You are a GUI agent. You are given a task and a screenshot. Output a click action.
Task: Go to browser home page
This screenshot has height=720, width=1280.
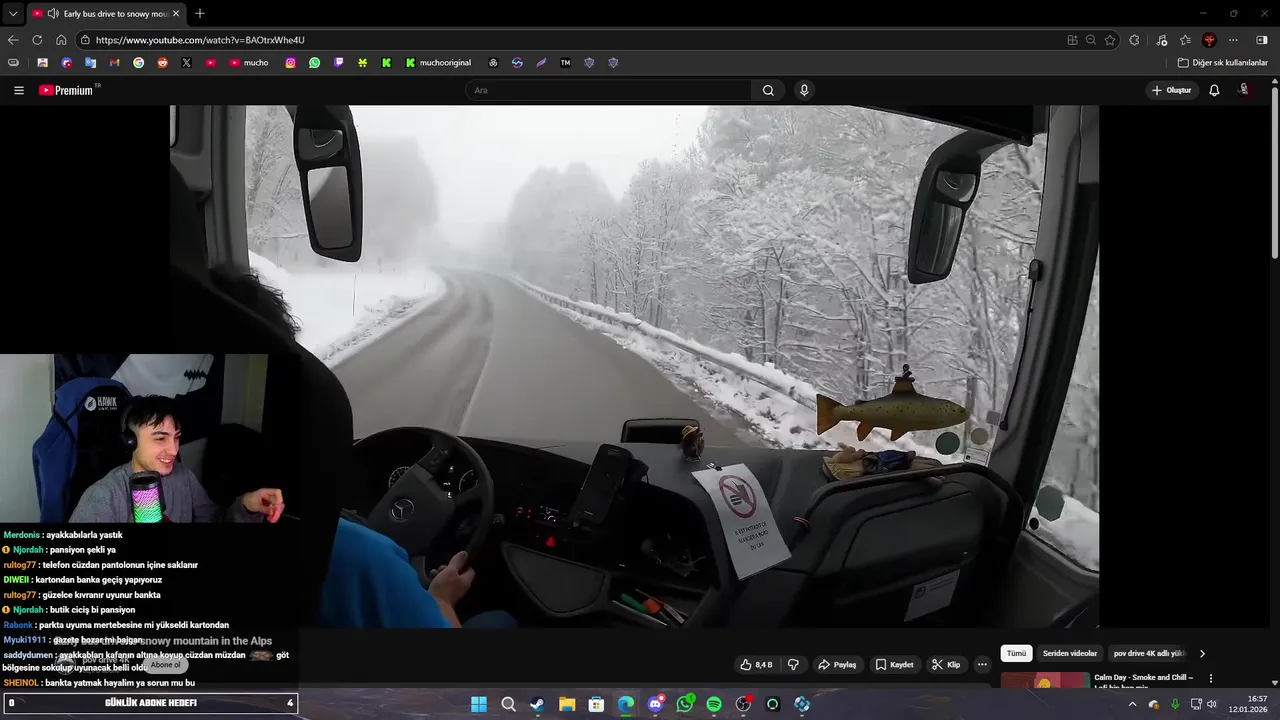click(61, 40)
